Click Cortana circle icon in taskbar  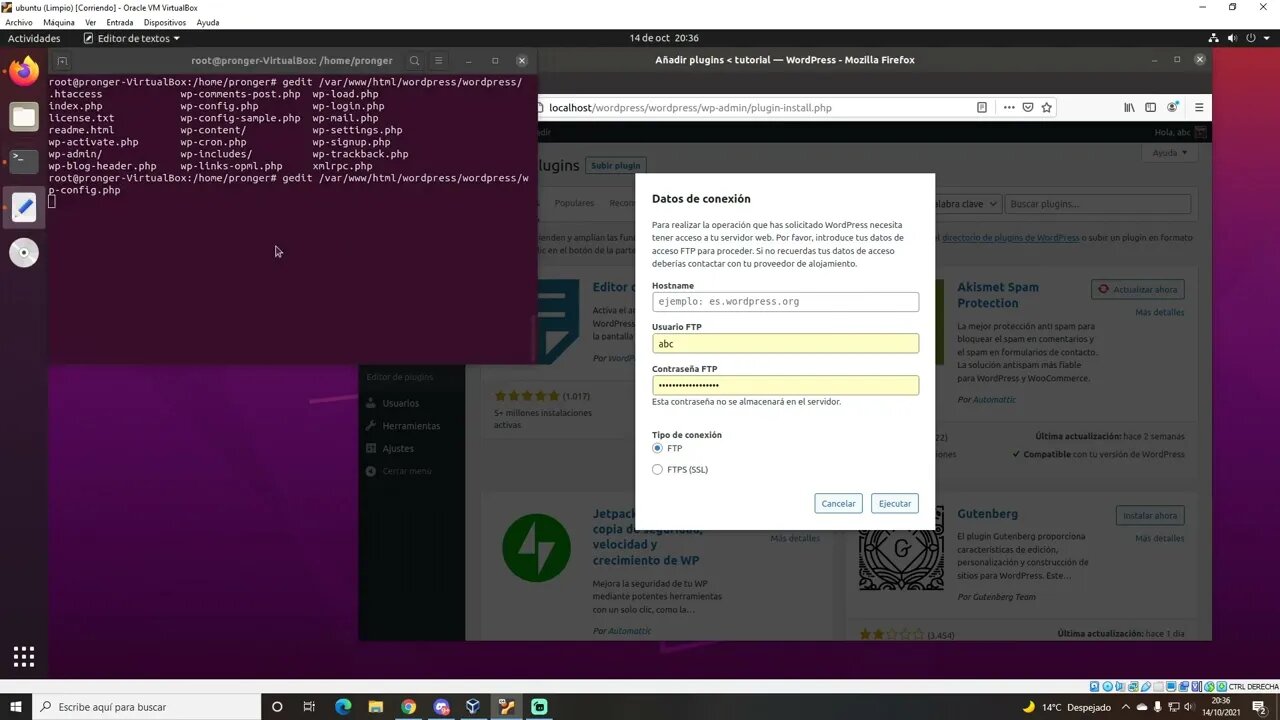277,707
